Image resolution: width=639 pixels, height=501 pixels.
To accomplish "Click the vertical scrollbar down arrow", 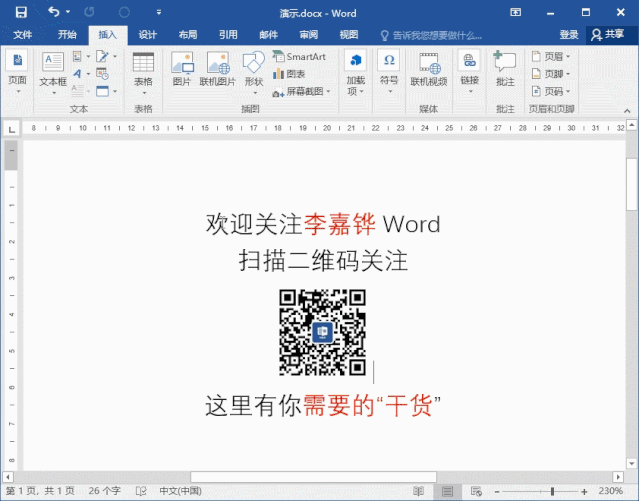I will (632, 463).
